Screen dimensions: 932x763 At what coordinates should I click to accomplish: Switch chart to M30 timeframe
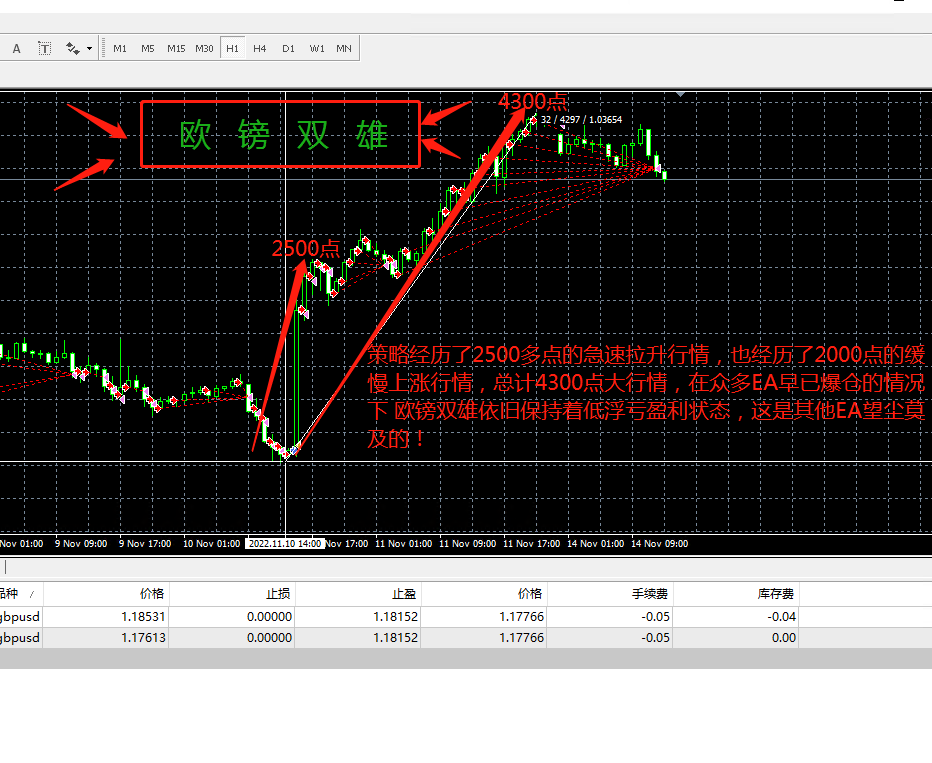click(204, 49)
